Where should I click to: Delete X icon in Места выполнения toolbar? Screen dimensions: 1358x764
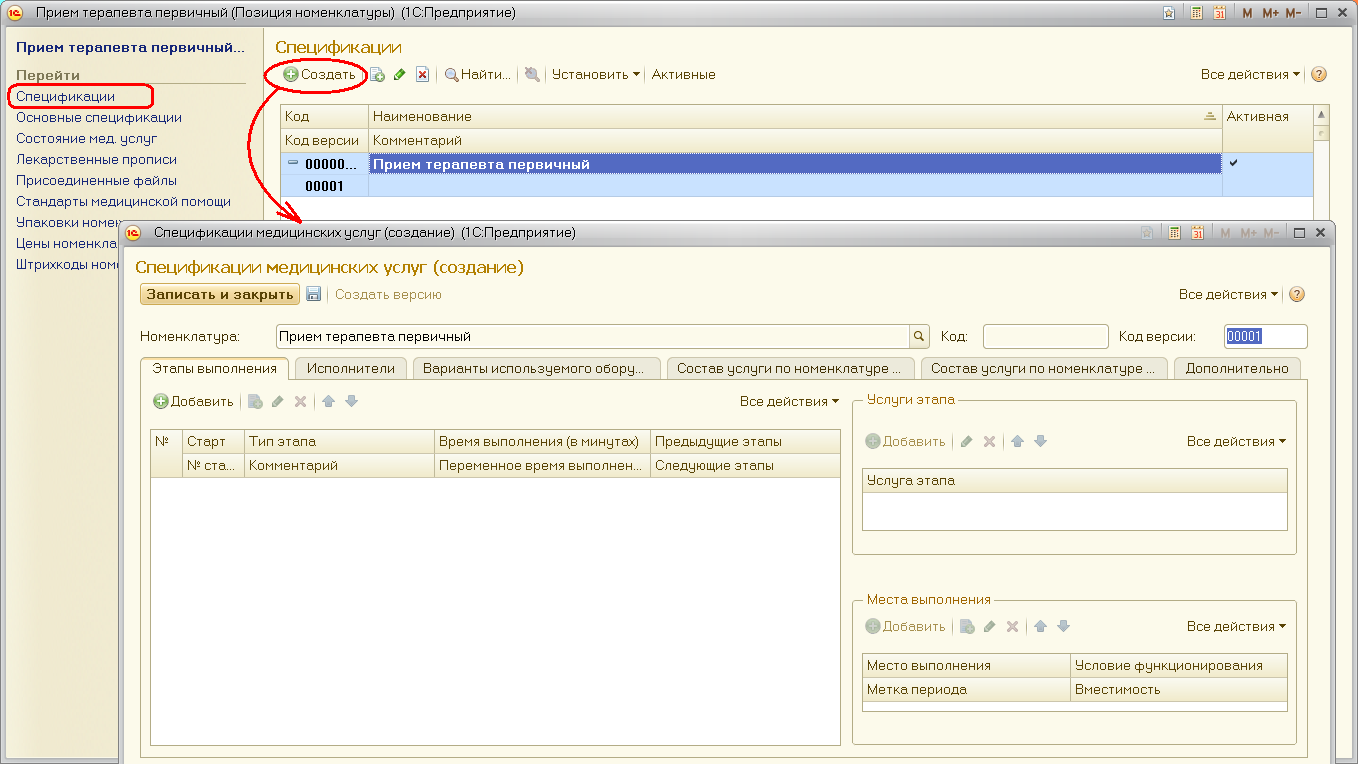pos(1012,626)
